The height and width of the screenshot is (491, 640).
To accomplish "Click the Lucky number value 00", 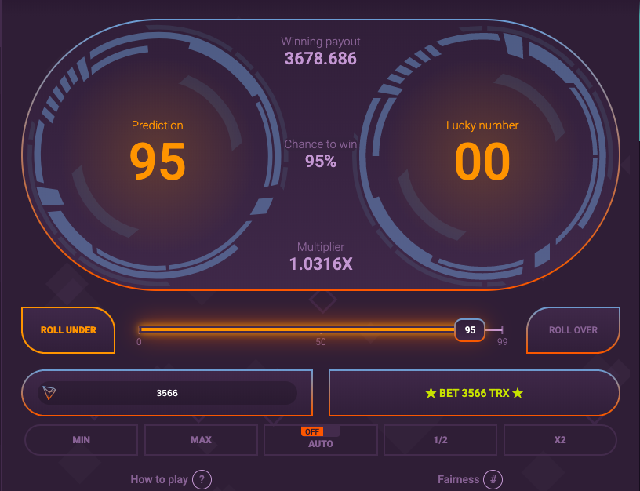I will 482,161.
